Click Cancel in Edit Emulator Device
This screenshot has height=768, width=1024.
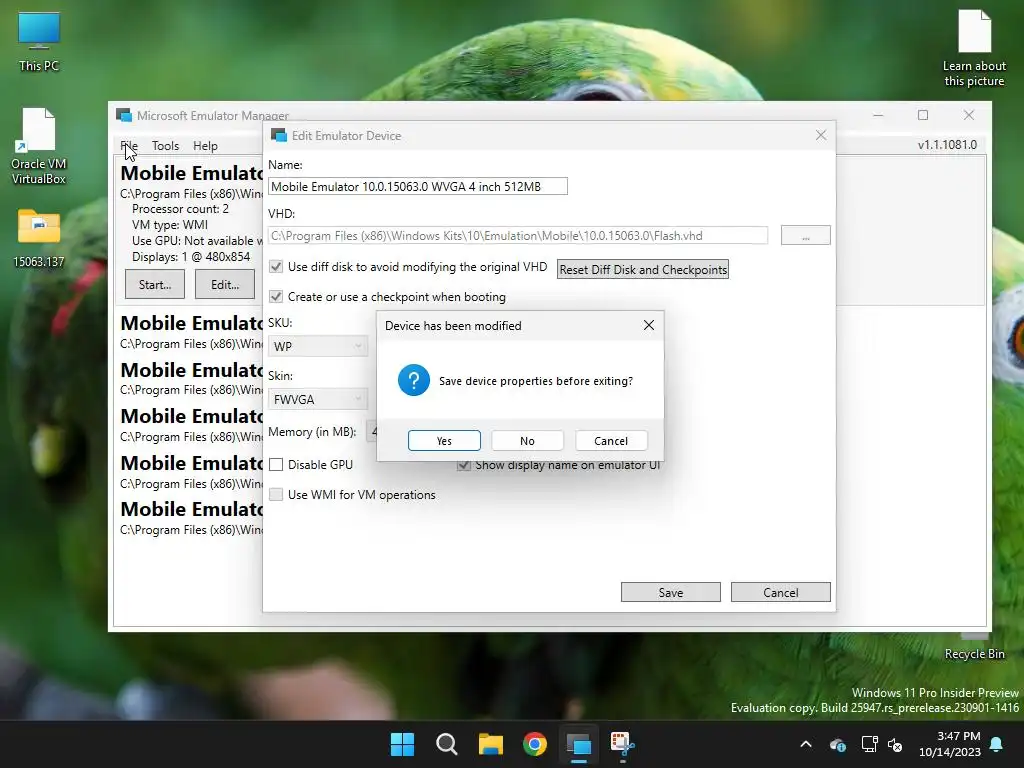[x=780, y=592]
